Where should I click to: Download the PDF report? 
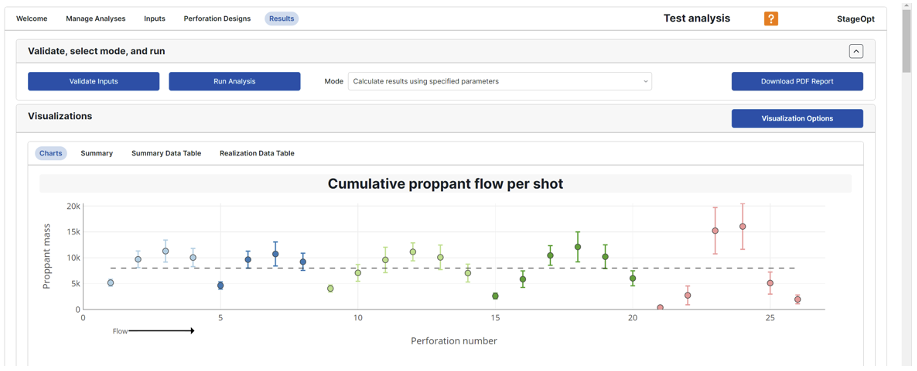point(797,81)
